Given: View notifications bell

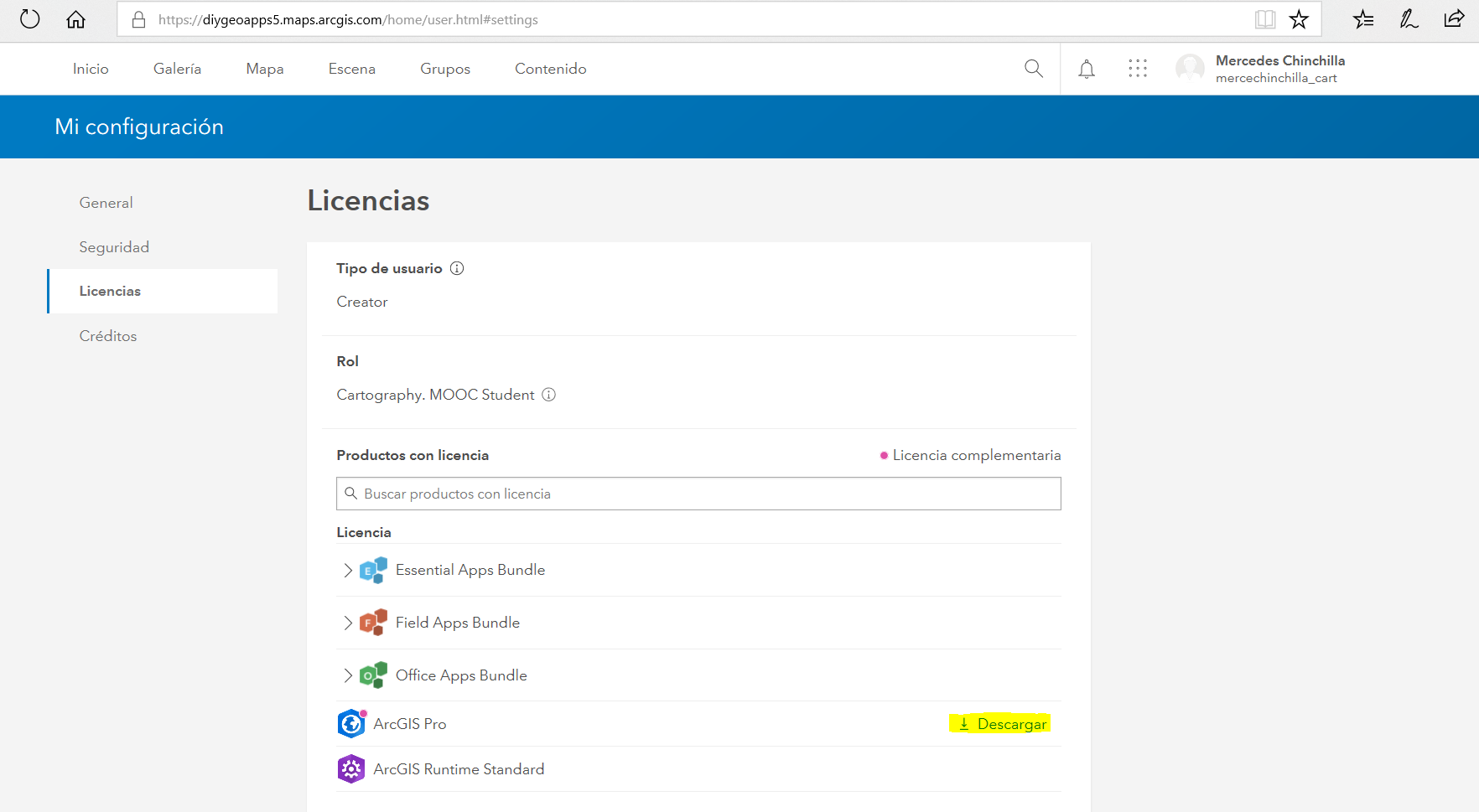Looking at the screenshot, I should (1087, 69).
